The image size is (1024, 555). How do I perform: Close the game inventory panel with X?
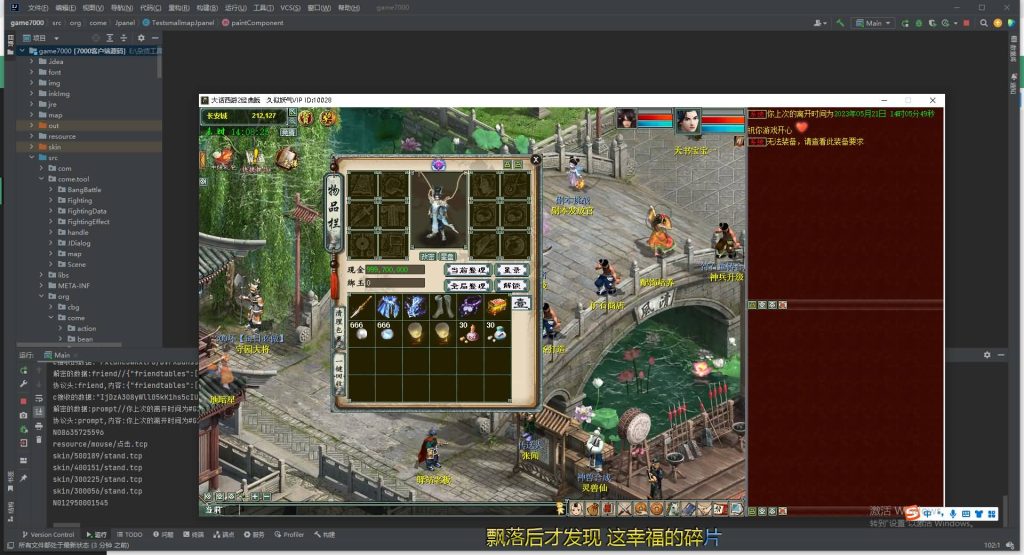coord(535,158)
